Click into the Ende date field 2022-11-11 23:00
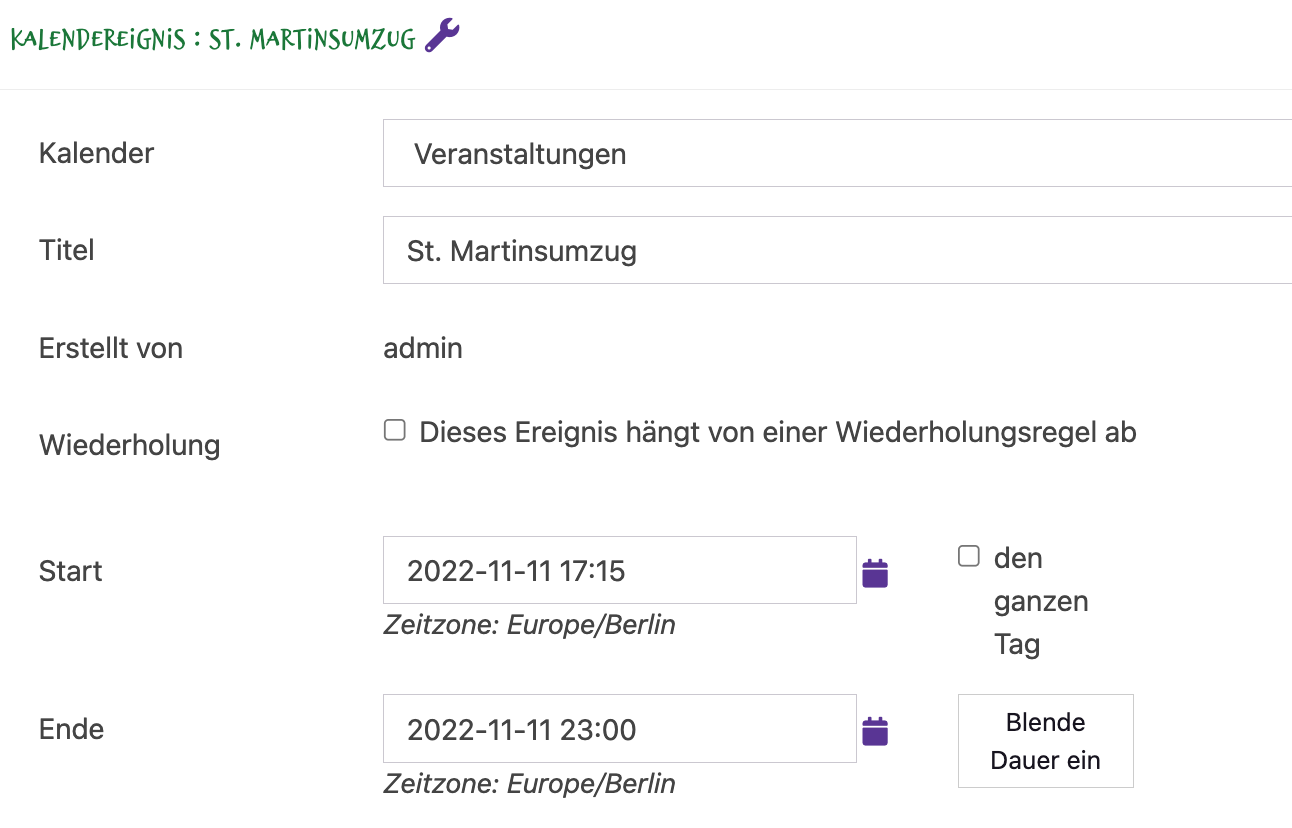Image resolution: width=1292 pixels, height=828 pixels. pyautogui.click(x=620, y=728)
